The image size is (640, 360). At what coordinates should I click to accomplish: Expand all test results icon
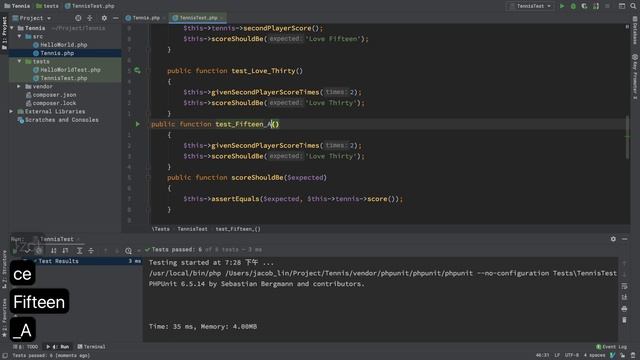tap(80, 250)
